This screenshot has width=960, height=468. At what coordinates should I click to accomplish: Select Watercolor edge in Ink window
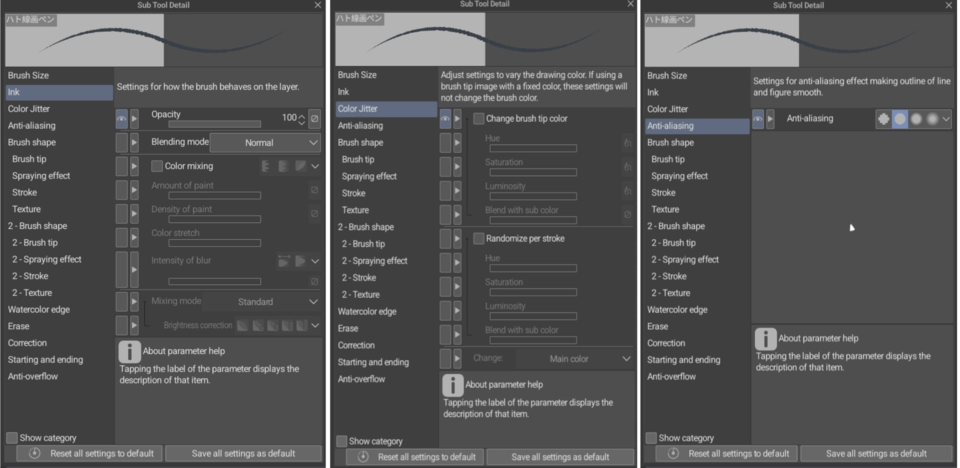pos(39,309)
